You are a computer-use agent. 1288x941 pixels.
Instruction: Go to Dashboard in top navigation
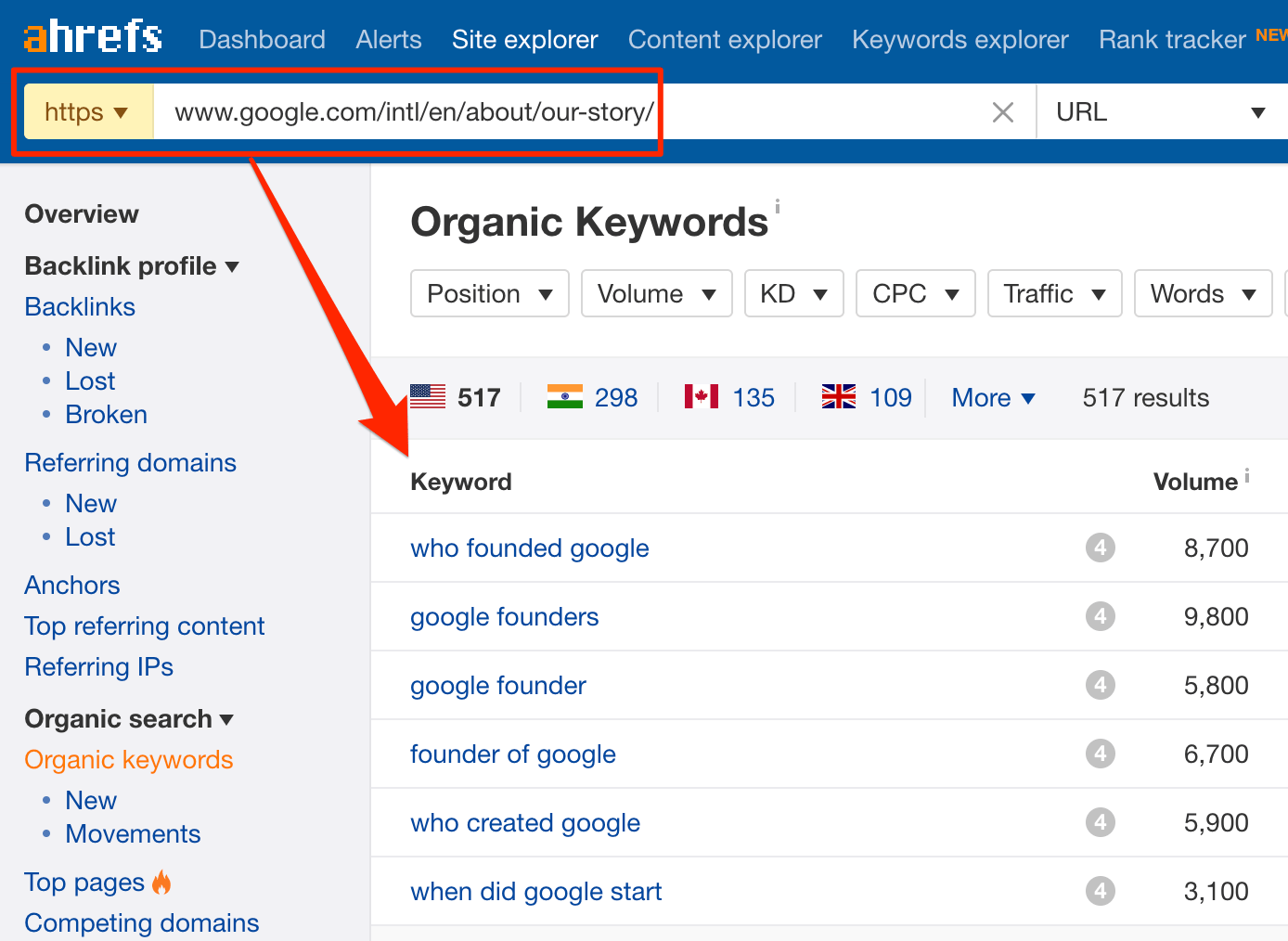coord(262,40)
